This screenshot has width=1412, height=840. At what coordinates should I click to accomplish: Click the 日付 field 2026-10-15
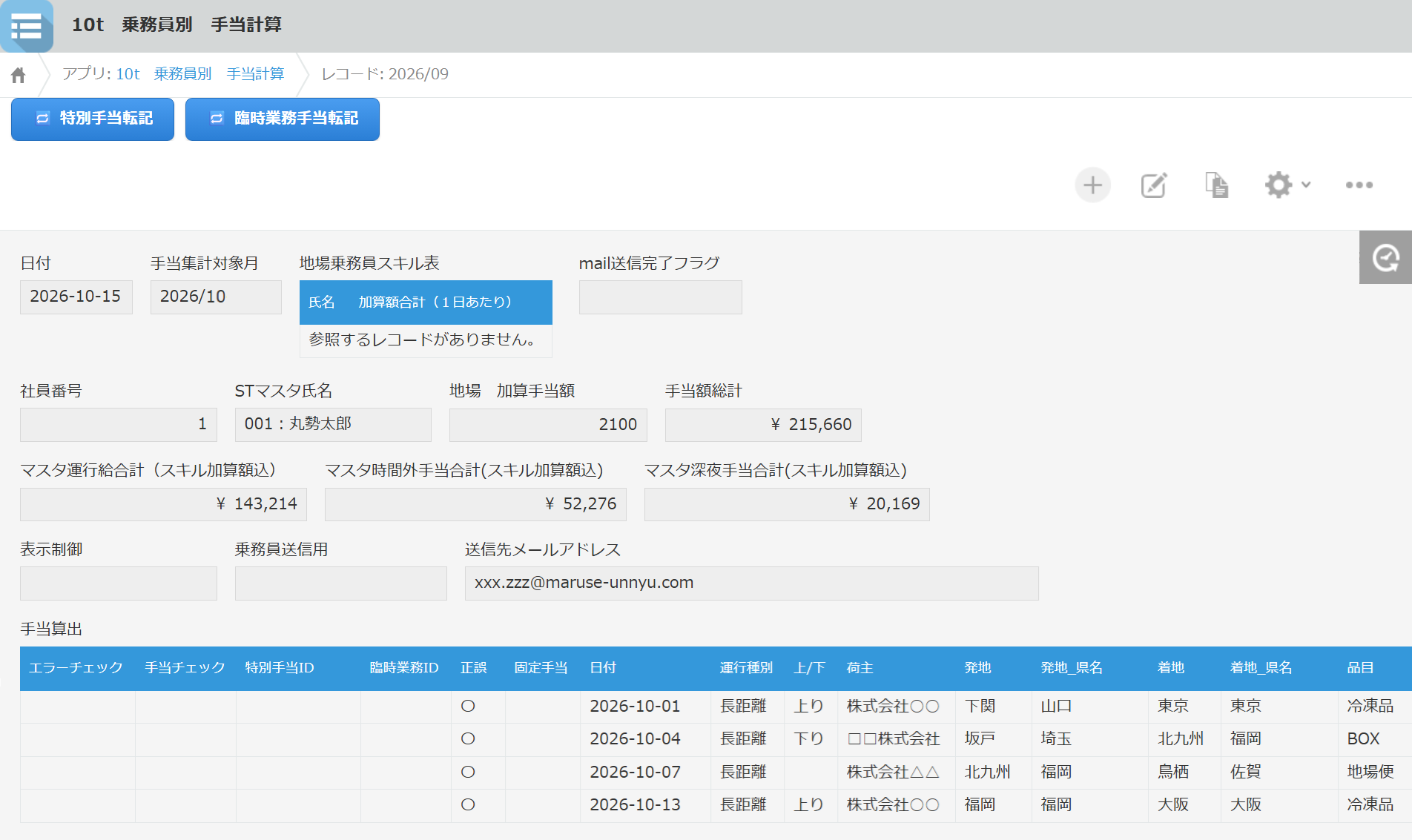76,297
